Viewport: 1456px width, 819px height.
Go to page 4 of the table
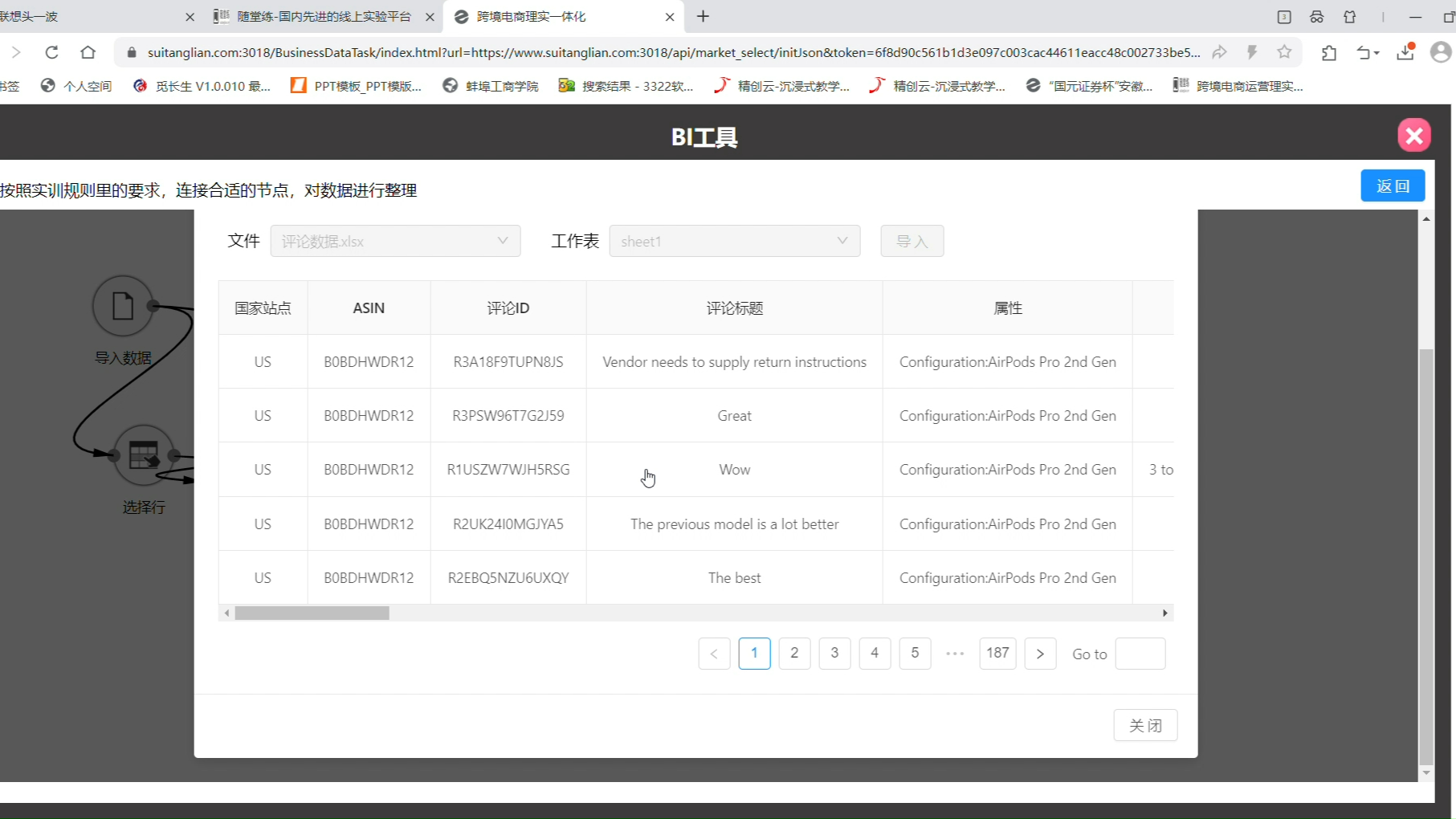[x=875, y=653]
